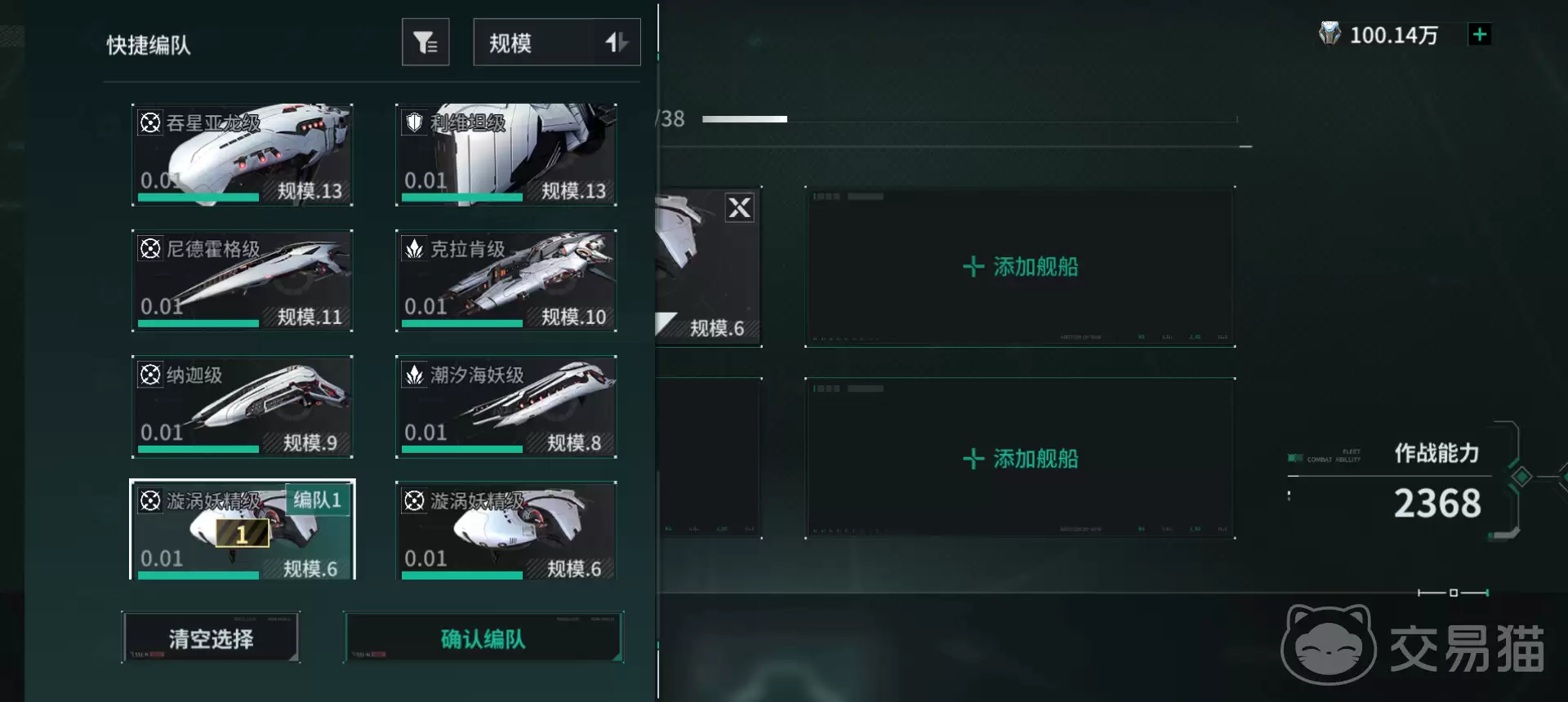Click the upper 添加舰船 slot
Image resolution: width=1568 pixels, height=702 pixels.
tap(1020, 267)
